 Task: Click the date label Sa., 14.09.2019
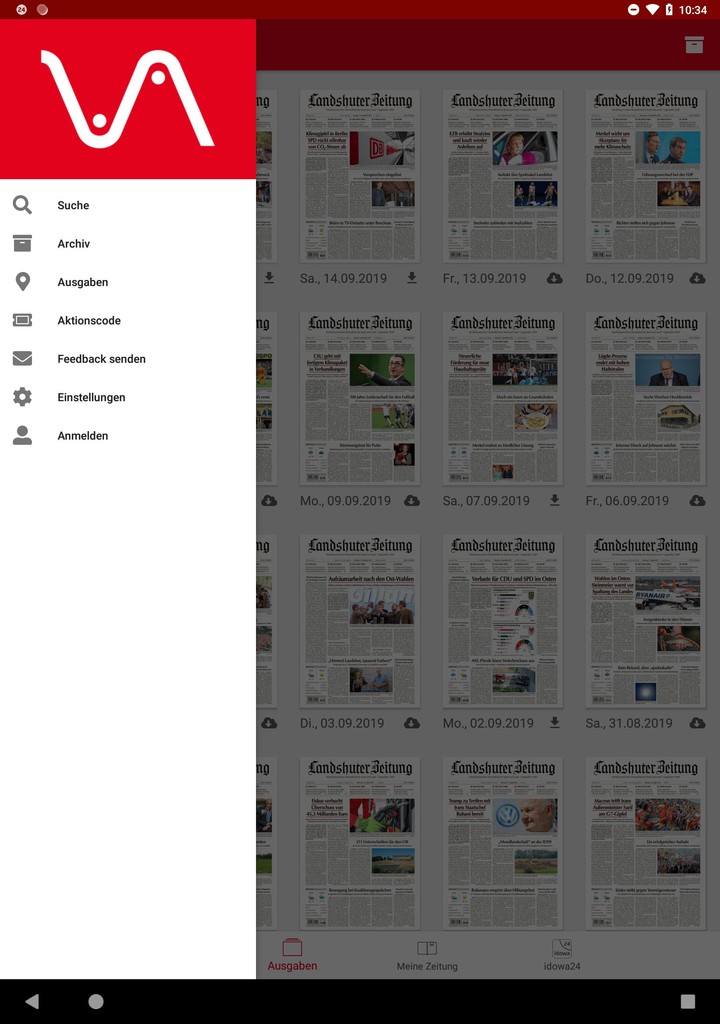coord(343,278)
